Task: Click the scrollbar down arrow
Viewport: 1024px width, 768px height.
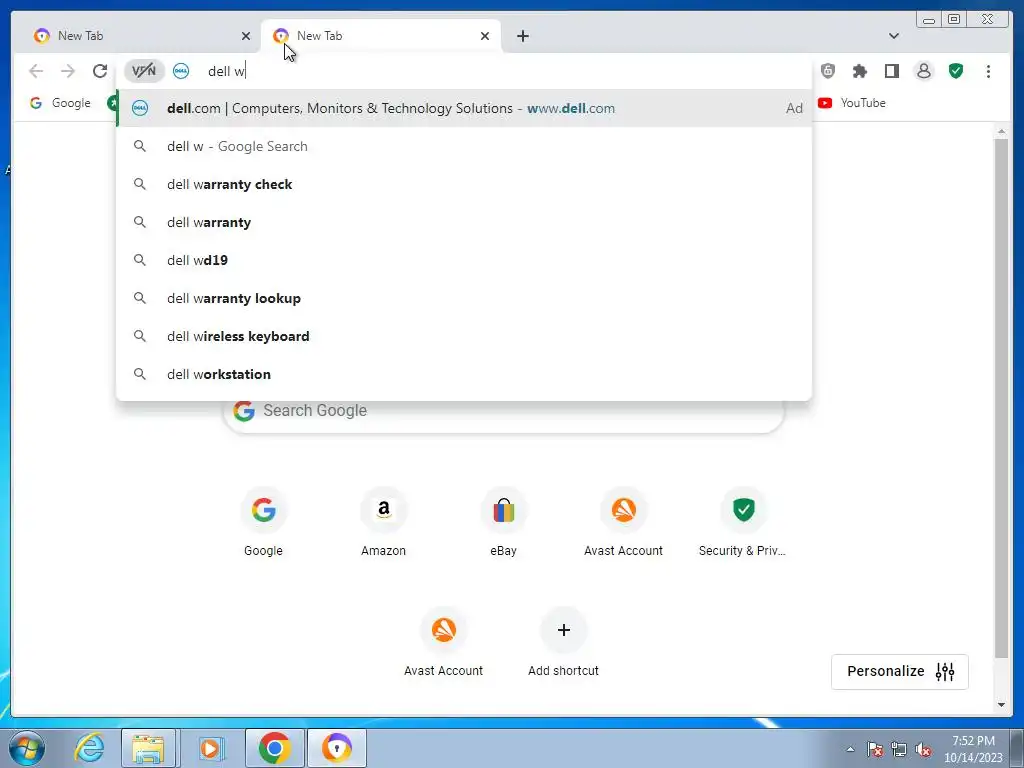Action: pyautogui.click(x=1001, y=705)
